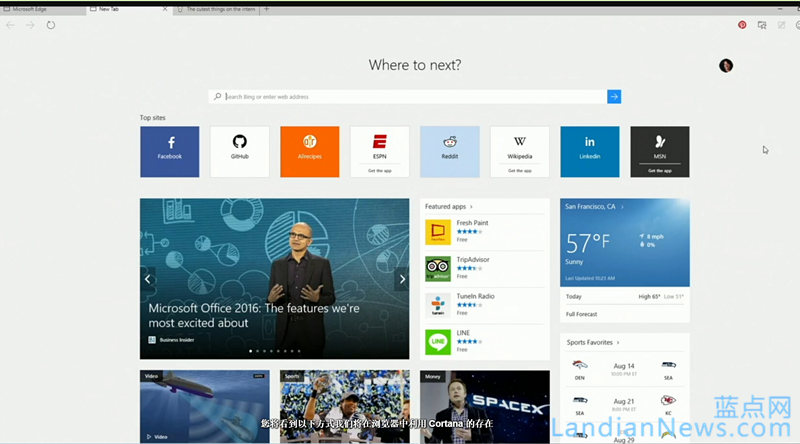Open the LINE app icon
This screenshot has width=800, height=444.
tap(438, 342)
